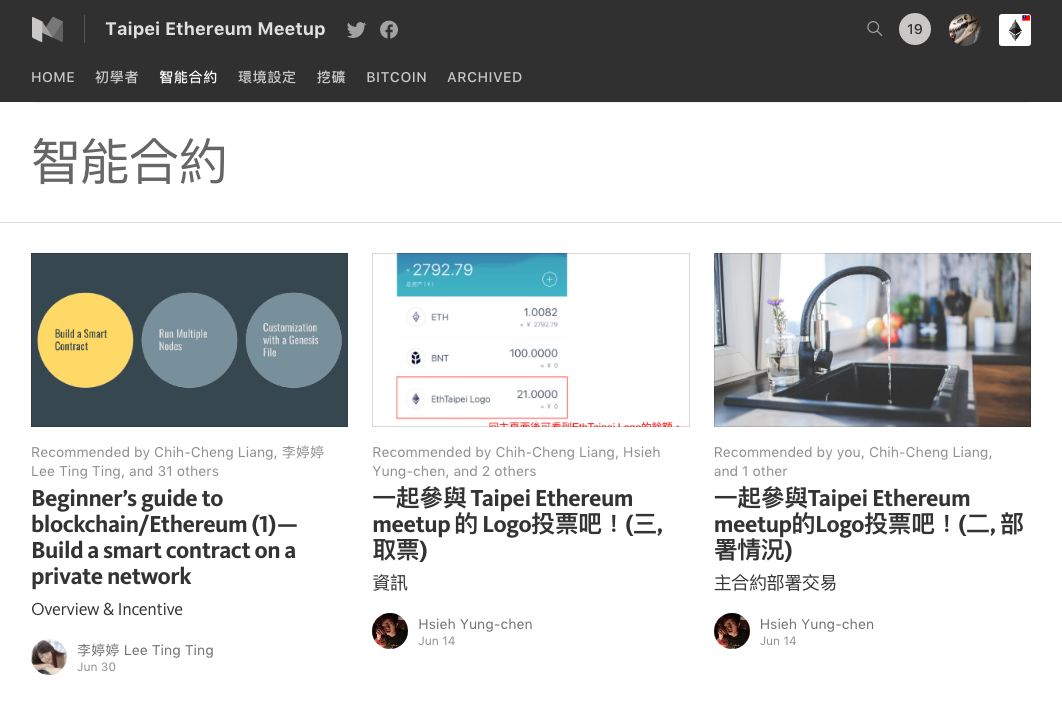1062x728 pixels.
Task: Open the Logo投票吧 (二, 部署情況) article
Action: [868, 524]
